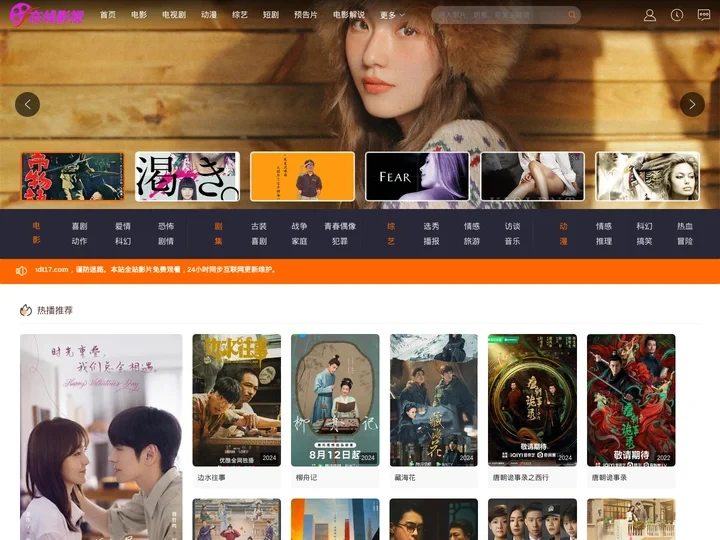Open the 爱情 movie category

[x=123, y=226]
